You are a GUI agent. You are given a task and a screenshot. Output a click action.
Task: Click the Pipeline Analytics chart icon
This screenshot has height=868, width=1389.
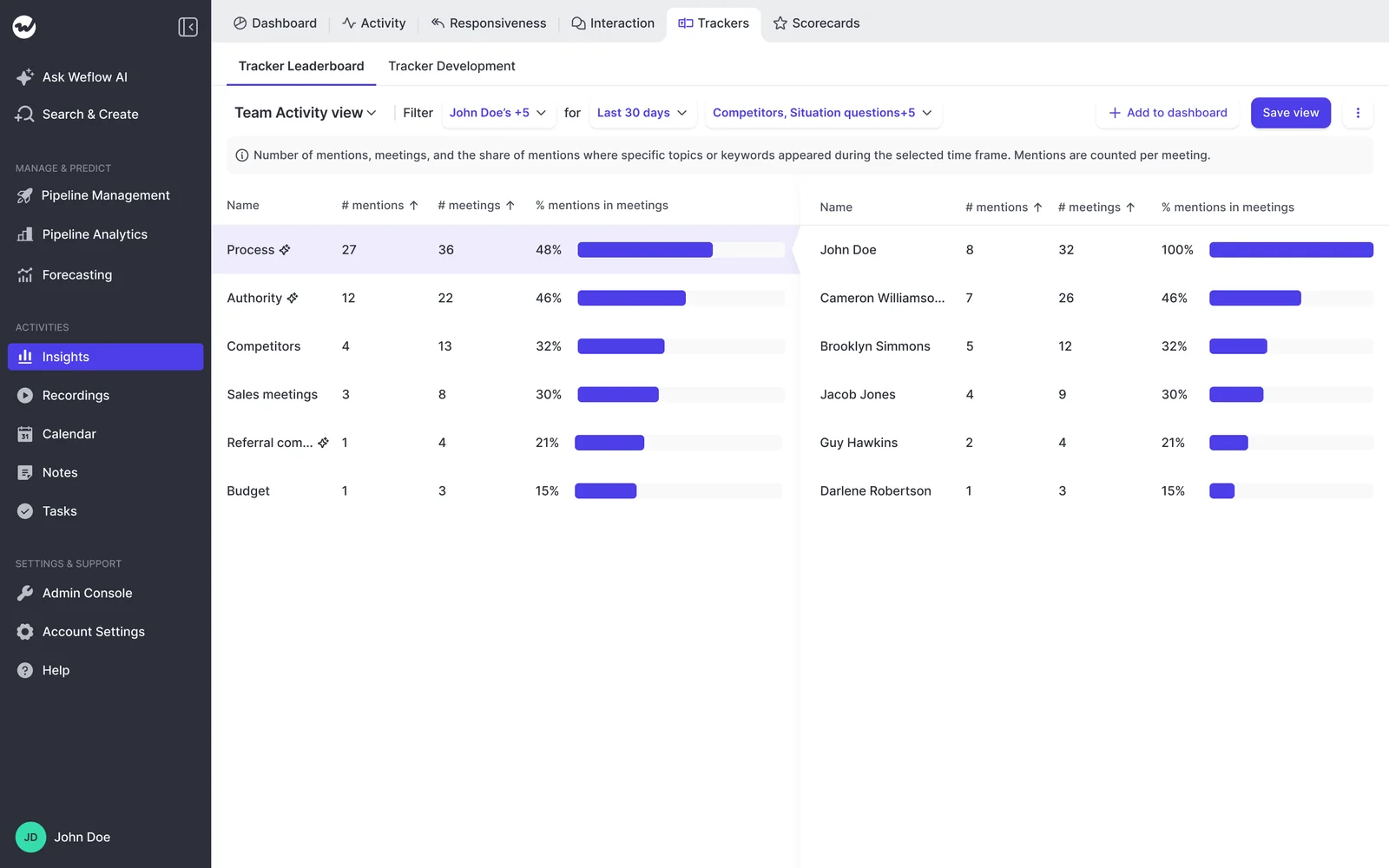25,234
